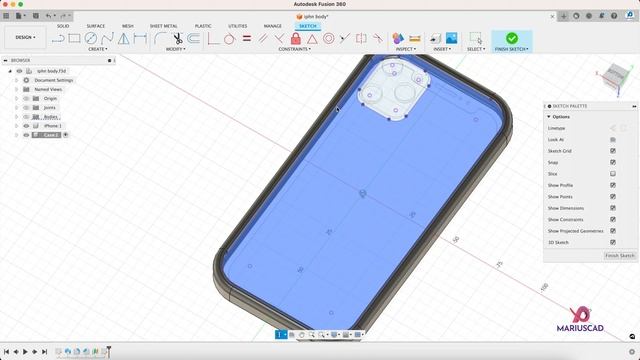
Task: Switch to the SOLID tab
Action: (x=63, y=26)
